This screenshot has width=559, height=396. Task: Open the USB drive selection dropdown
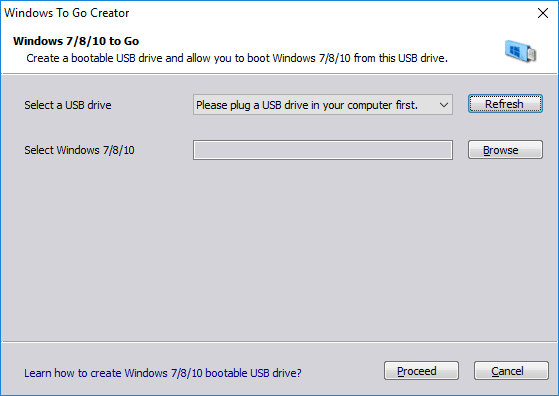[x=323, y=104]
